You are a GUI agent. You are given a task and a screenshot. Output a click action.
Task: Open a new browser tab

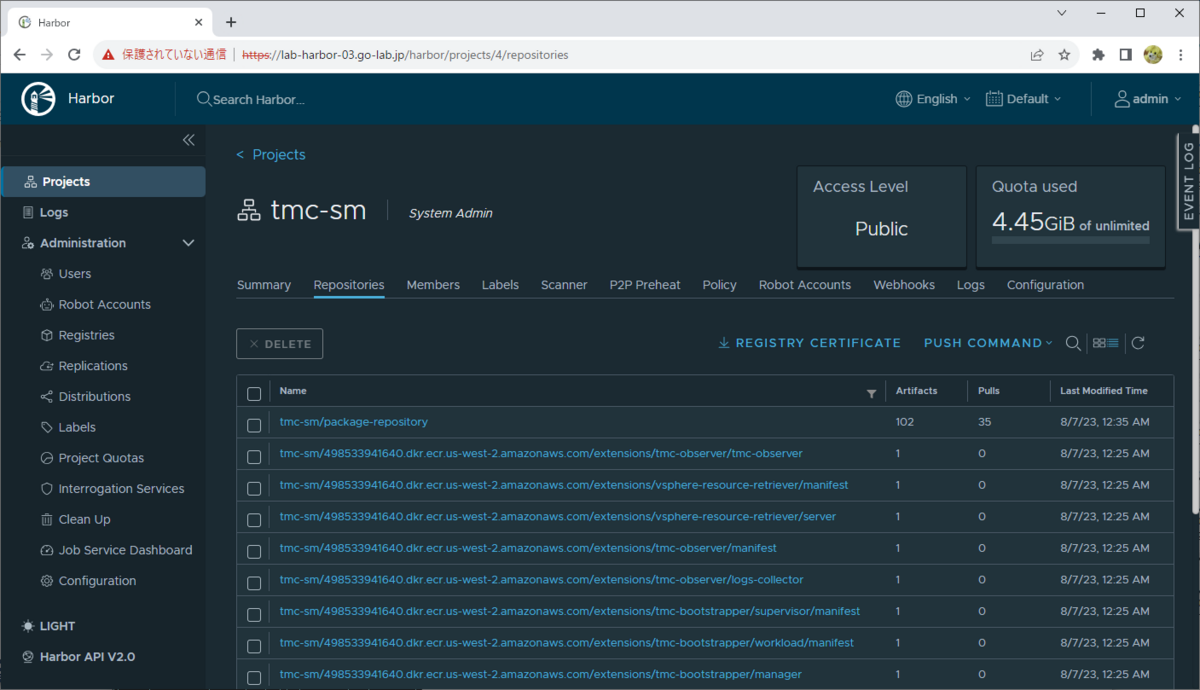pos(231,22)
